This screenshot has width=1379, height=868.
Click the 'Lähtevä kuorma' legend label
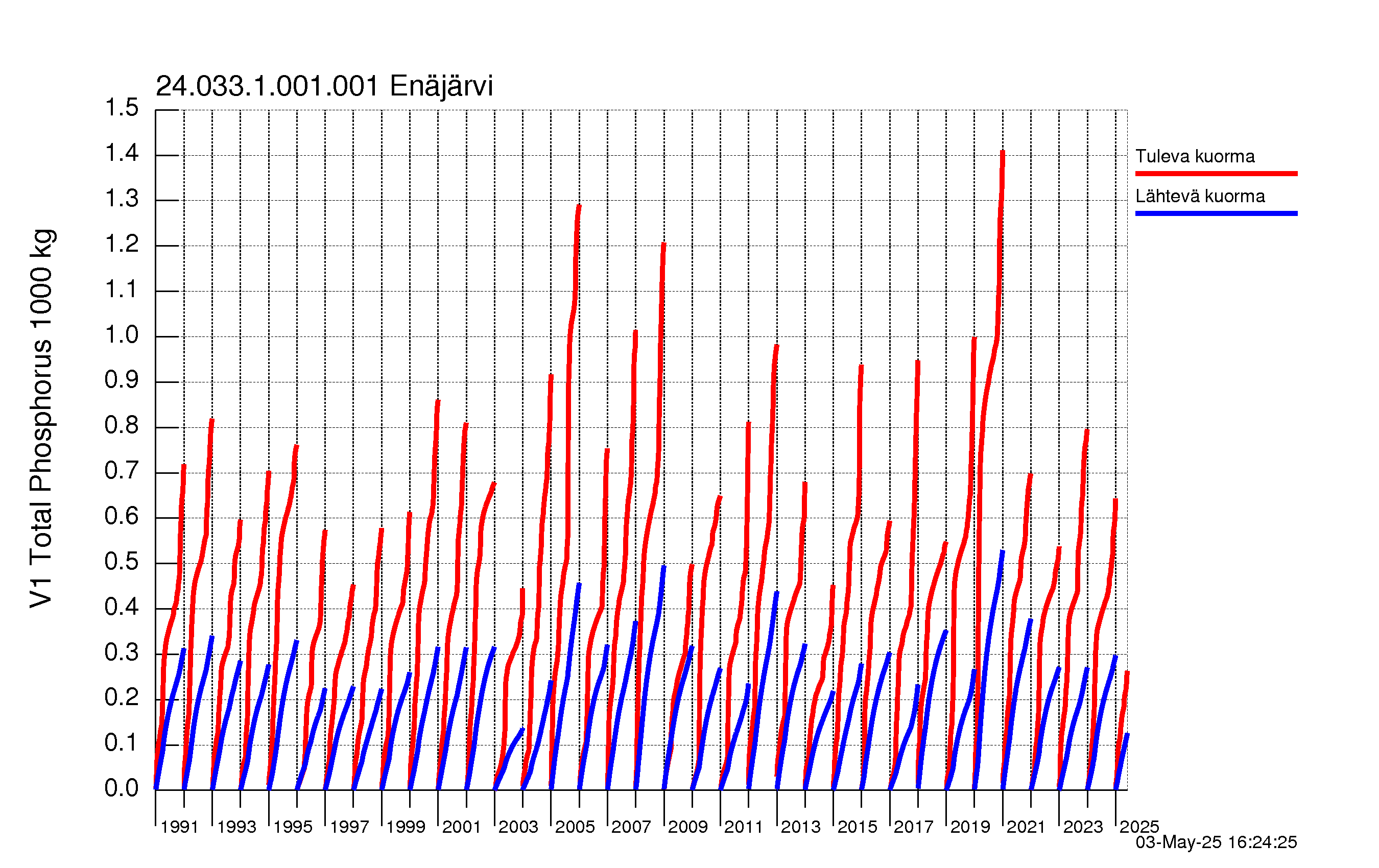[x=1200, y=197]
